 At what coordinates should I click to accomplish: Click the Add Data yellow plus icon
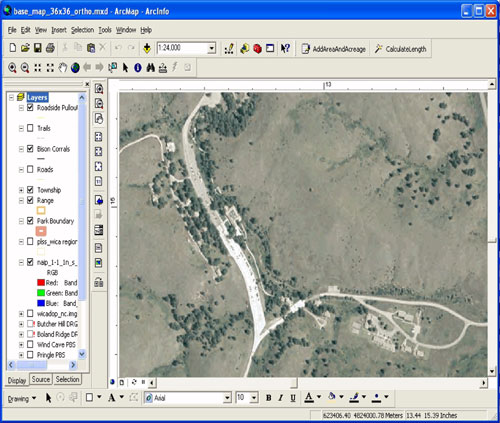[147, 48]
